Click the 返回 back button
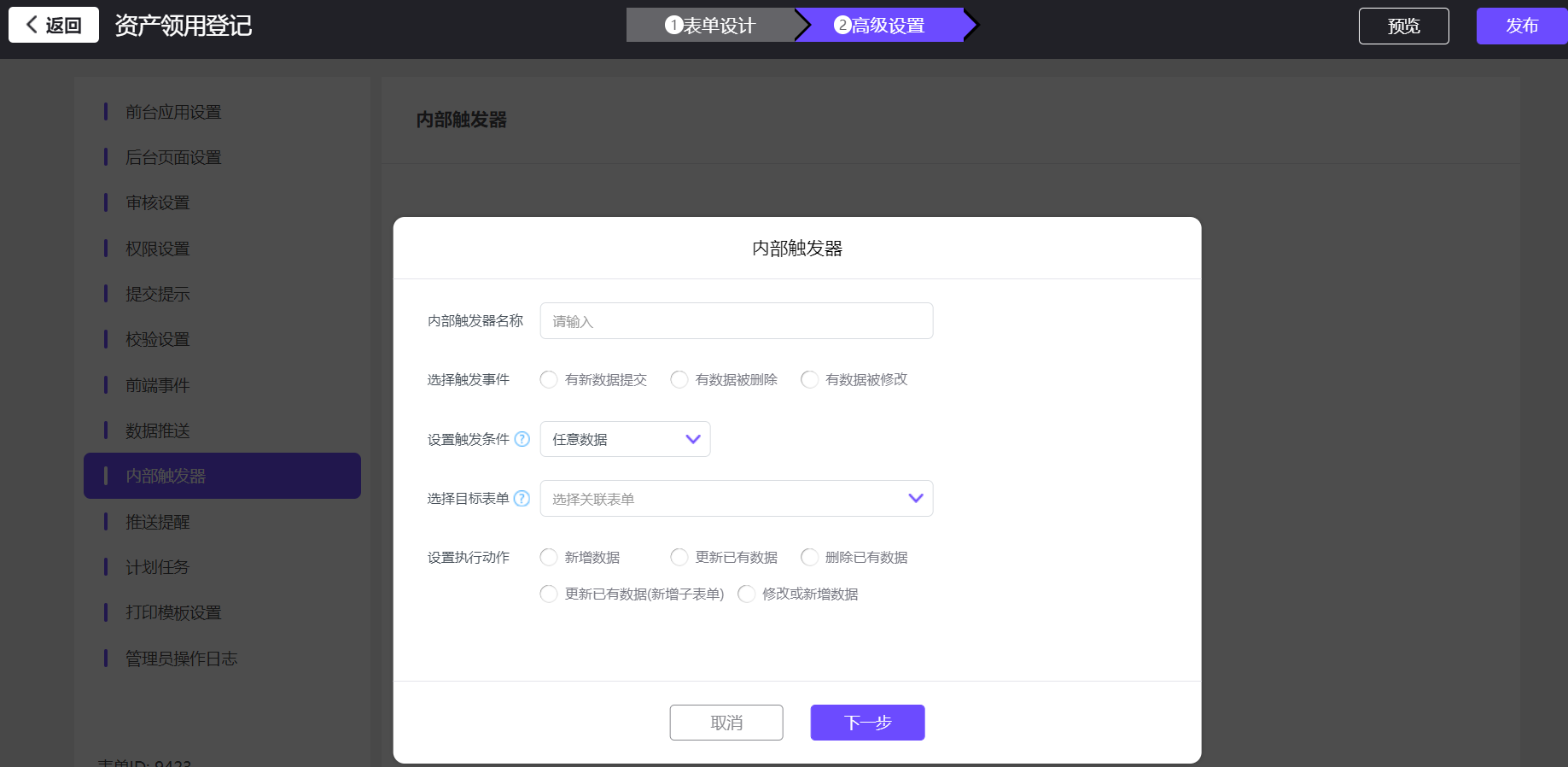 click(54, 25)
